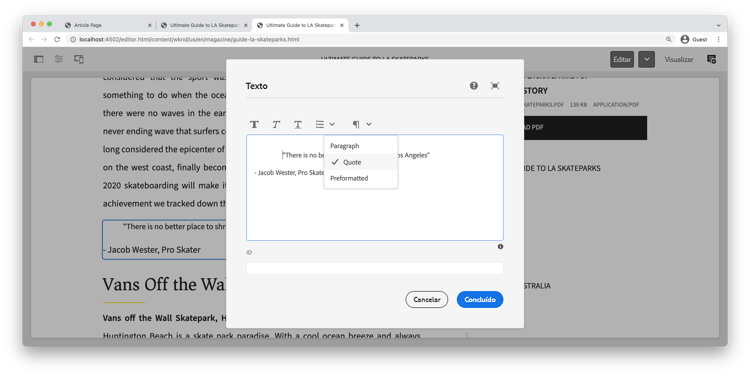
Task: Click the Vans Off the Wall heading
Action: tap(164, 285)
